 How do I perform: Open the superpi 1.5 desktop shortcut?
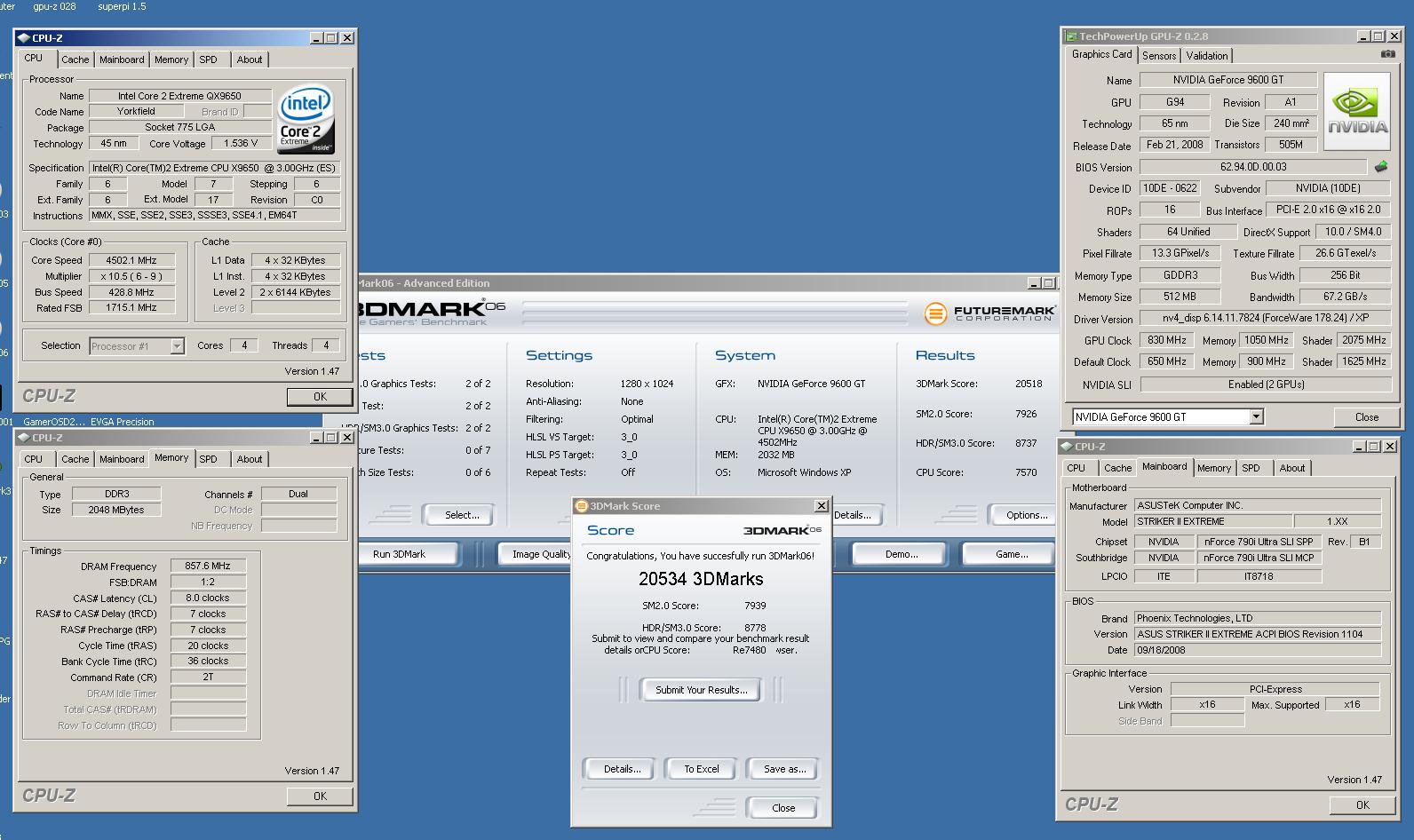click(122, 6)
